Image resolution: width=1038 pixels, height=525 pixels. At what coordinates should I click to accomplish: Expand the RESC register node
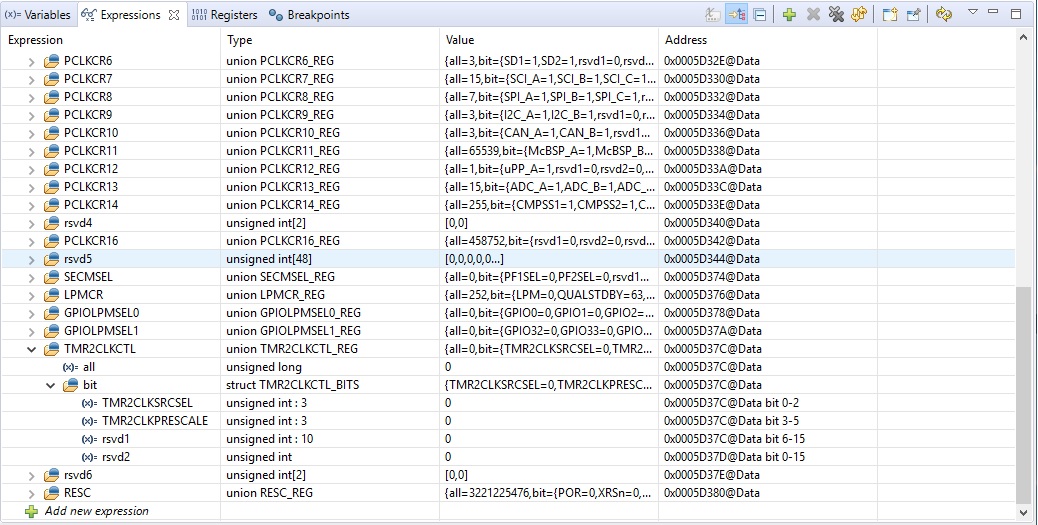(31, 493)
